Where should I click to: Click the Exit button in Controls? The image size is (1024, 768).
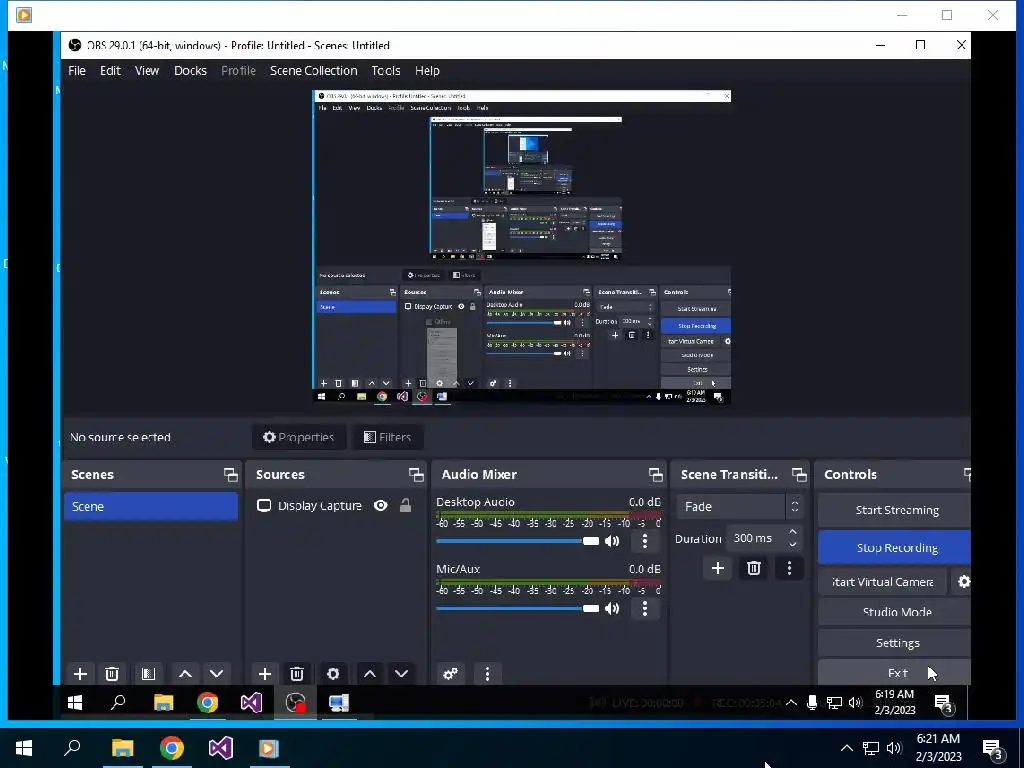(895, 673)
